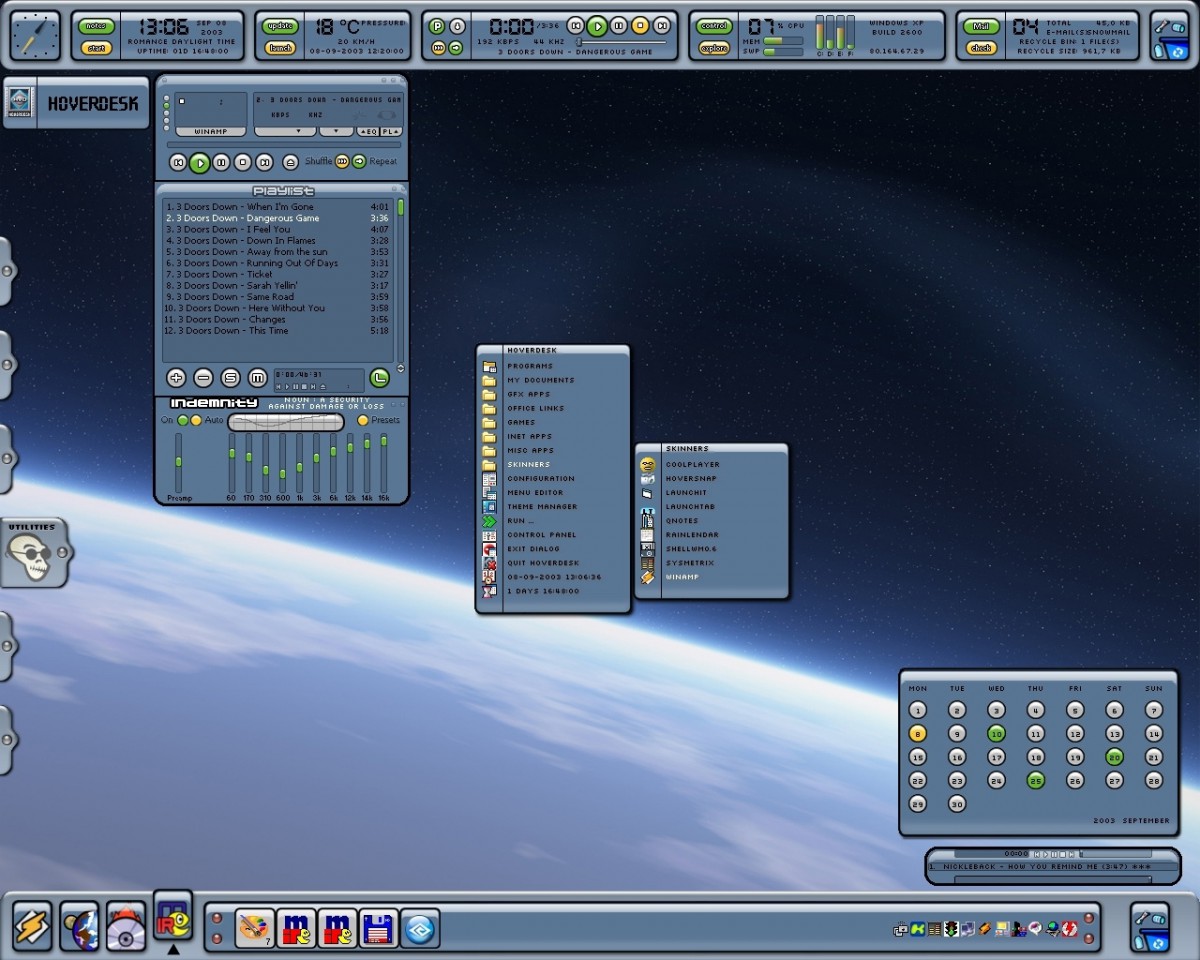Click the playlist select (S) button
Screen dimensions: 1200x960
230,377
